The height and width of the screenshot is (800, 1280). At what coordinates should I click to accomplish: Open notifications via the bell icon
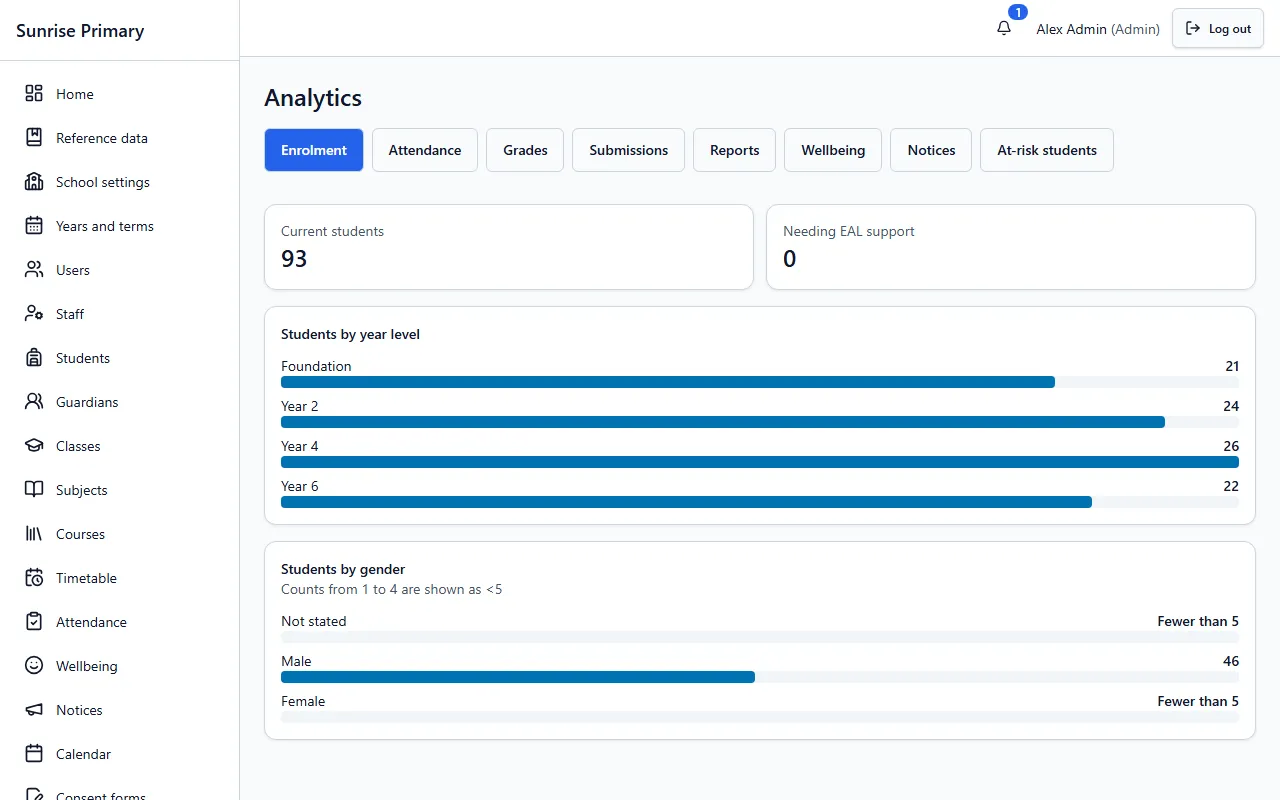[1004, 28]
